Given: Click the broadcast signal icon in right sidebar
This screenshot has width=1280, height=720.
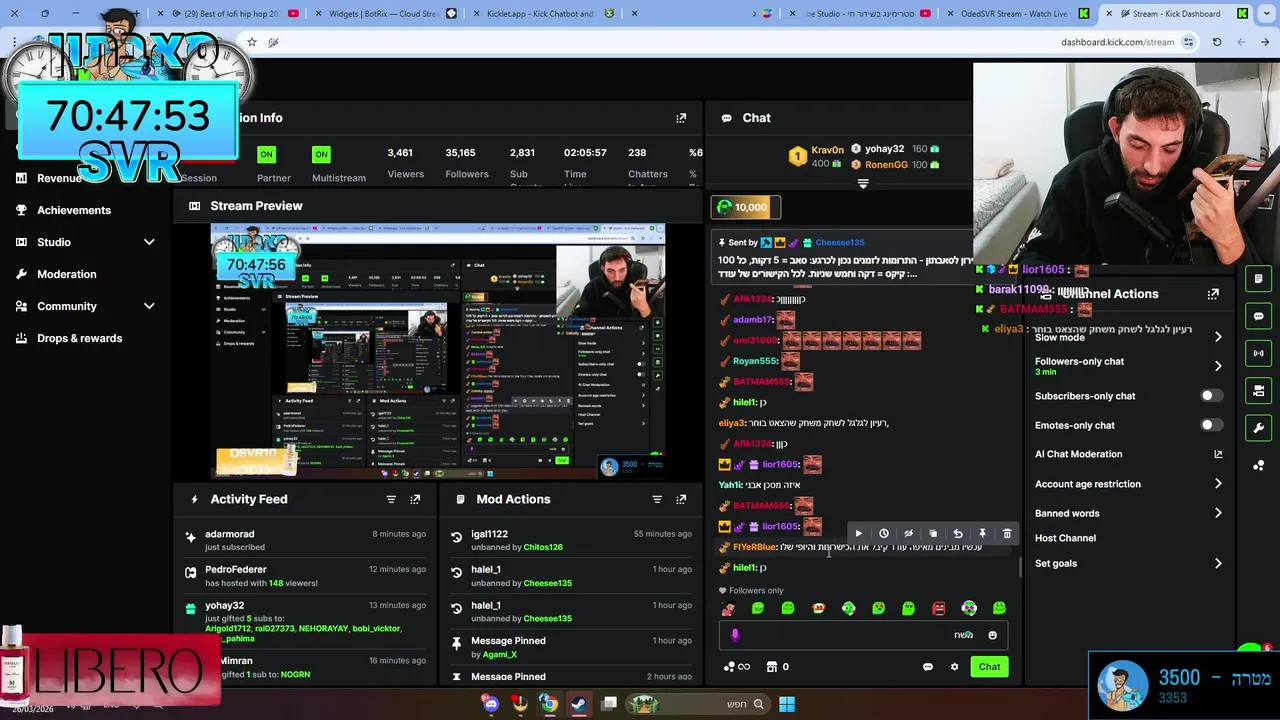Looking at the screenshot, I should pos(1259,353).
